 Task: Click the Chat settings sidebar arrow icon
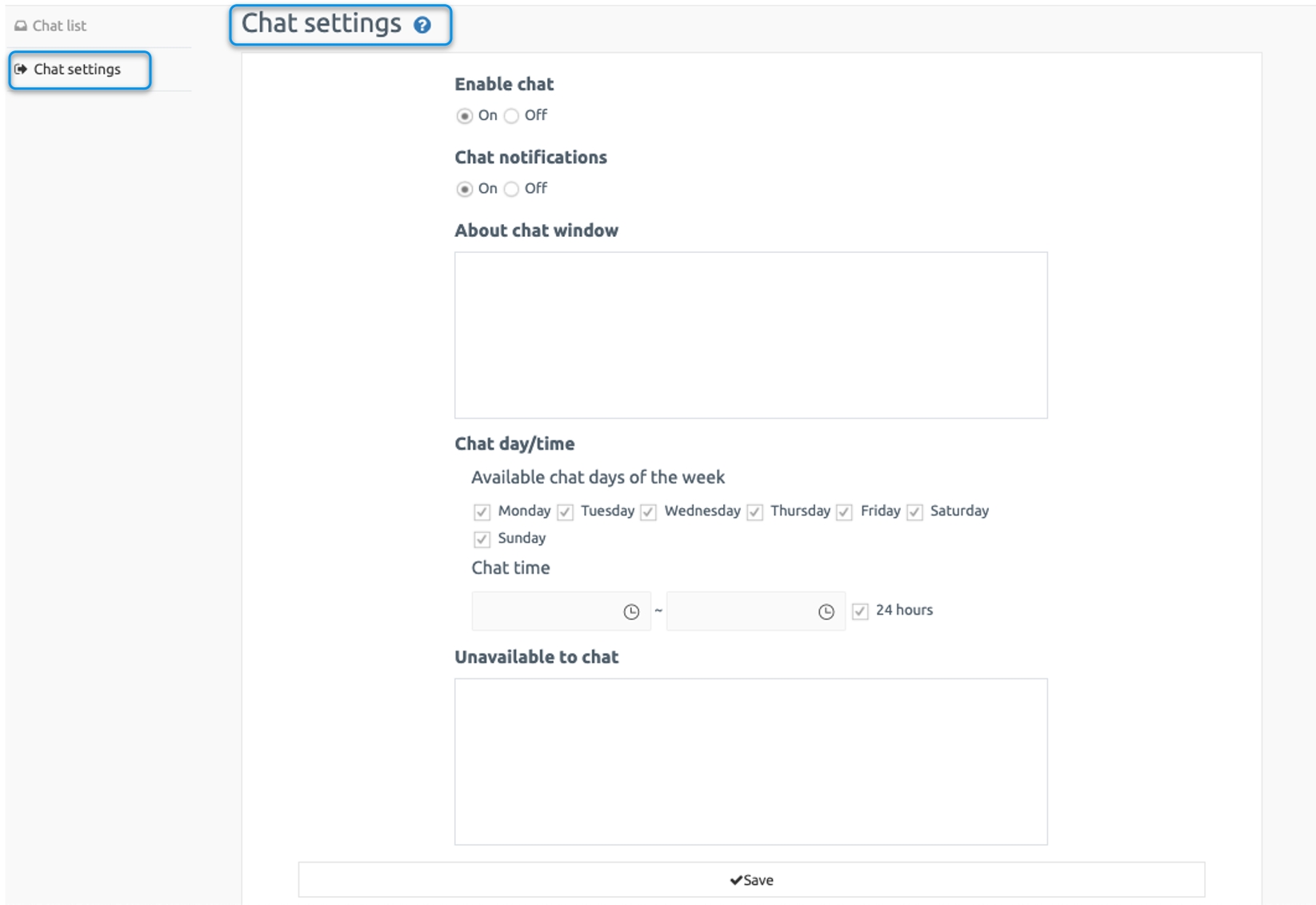click(x=21, y=69)
